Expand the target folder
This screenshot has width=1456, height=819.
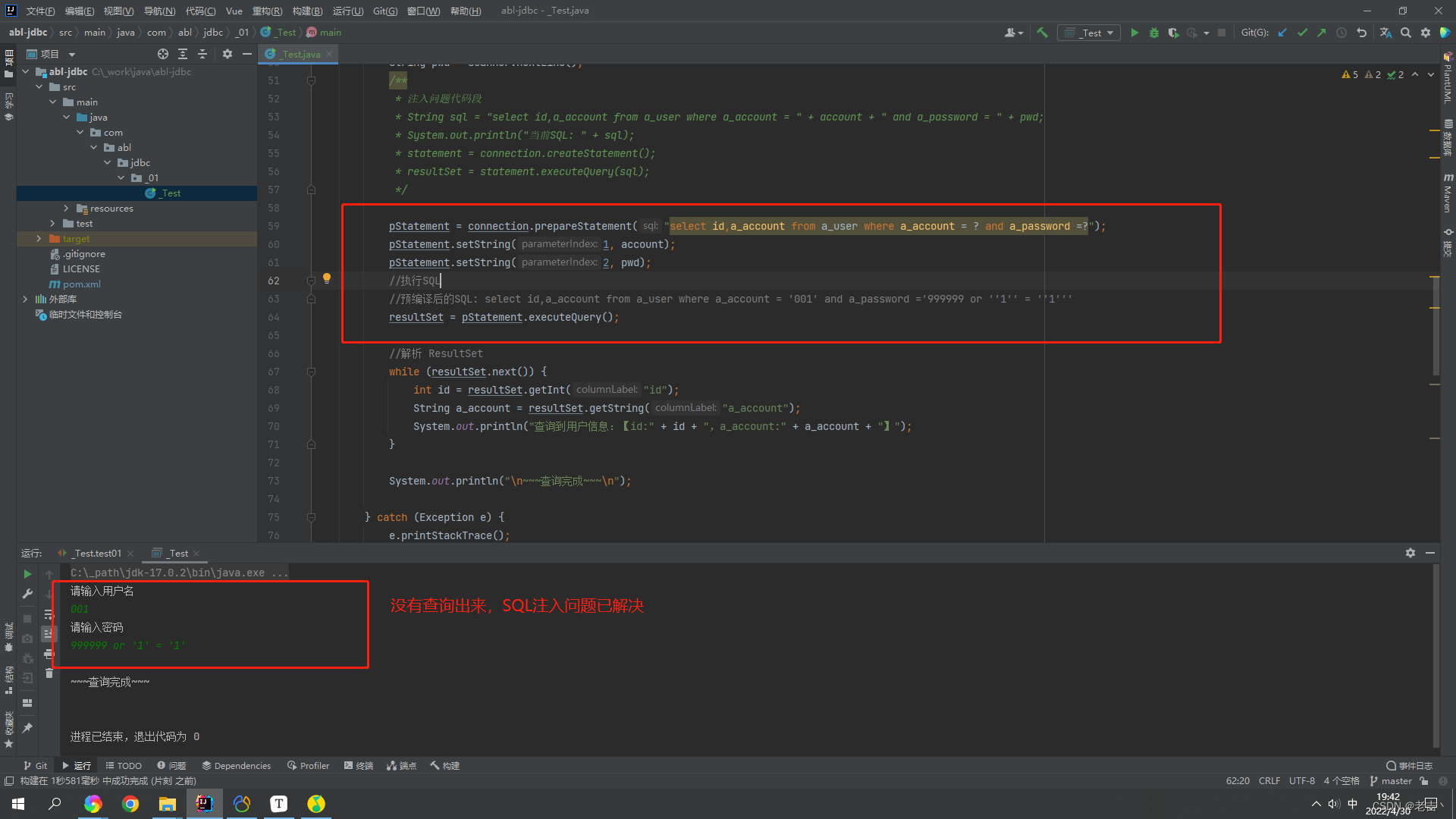coord(39,239)
